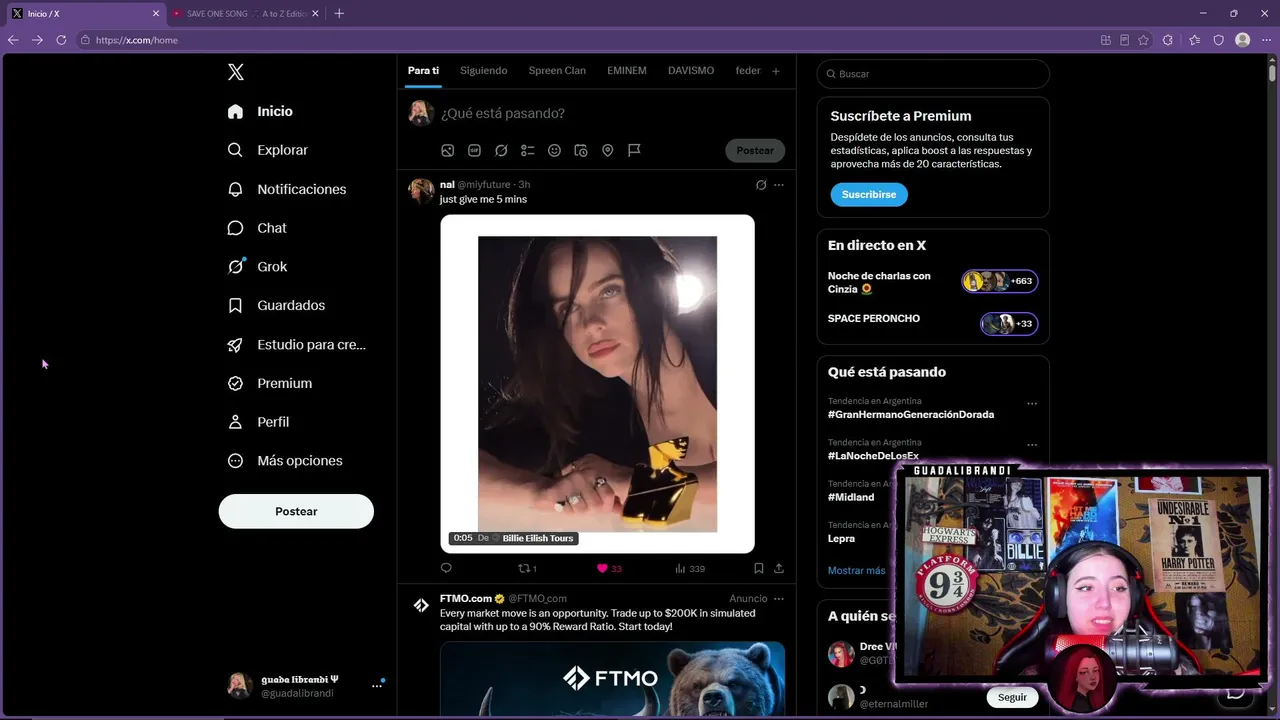Schedule the post with calendar icon

point(581,150)
